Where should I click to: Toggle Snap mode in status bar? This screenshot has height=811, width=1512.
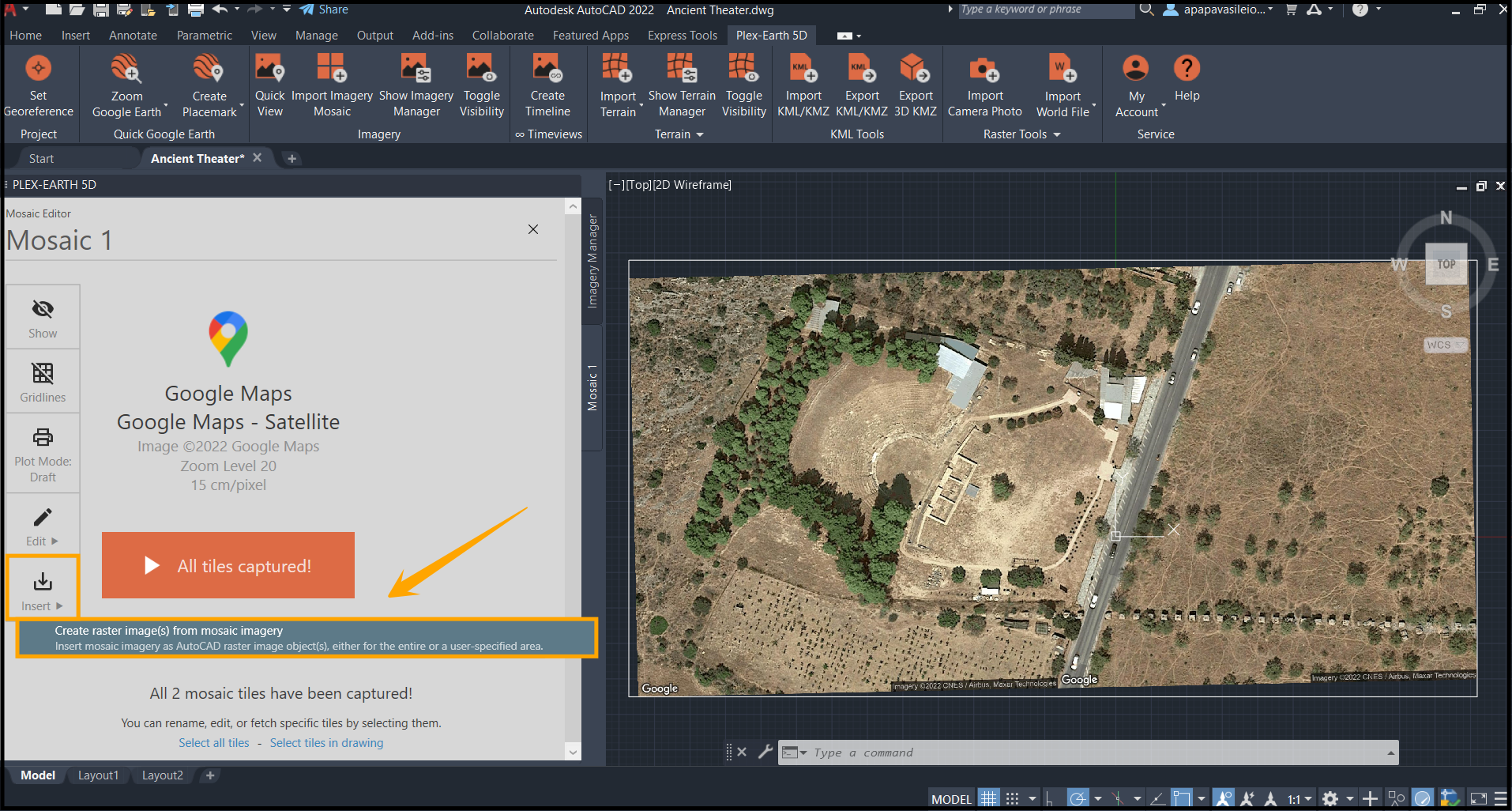pos(1012,798)
